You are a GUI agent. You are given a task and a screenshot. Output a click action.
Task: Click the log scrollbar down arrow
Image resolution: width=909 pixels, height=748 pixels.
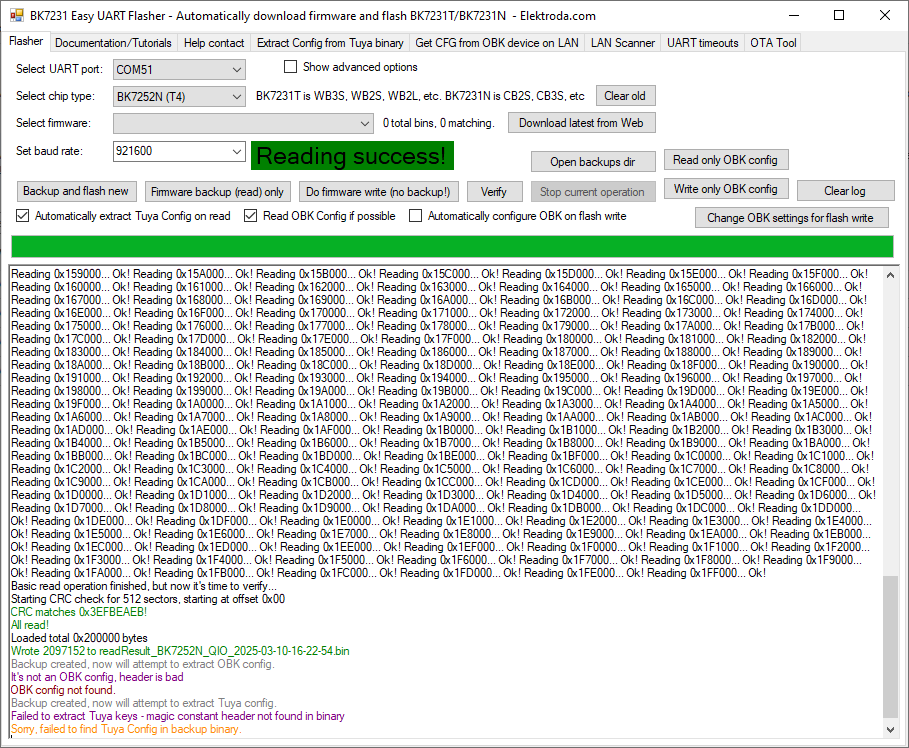coord(890,729)
